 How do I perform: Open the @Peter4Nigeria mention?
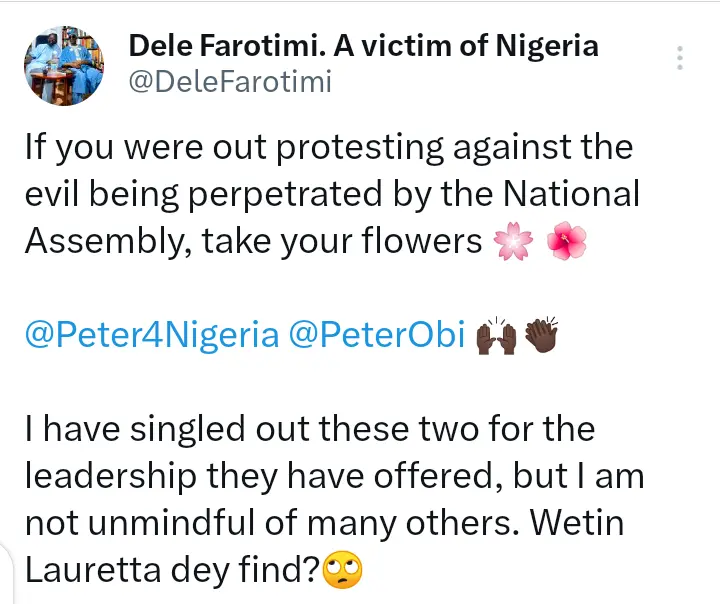pyautogui.click(x=152, y=336)
